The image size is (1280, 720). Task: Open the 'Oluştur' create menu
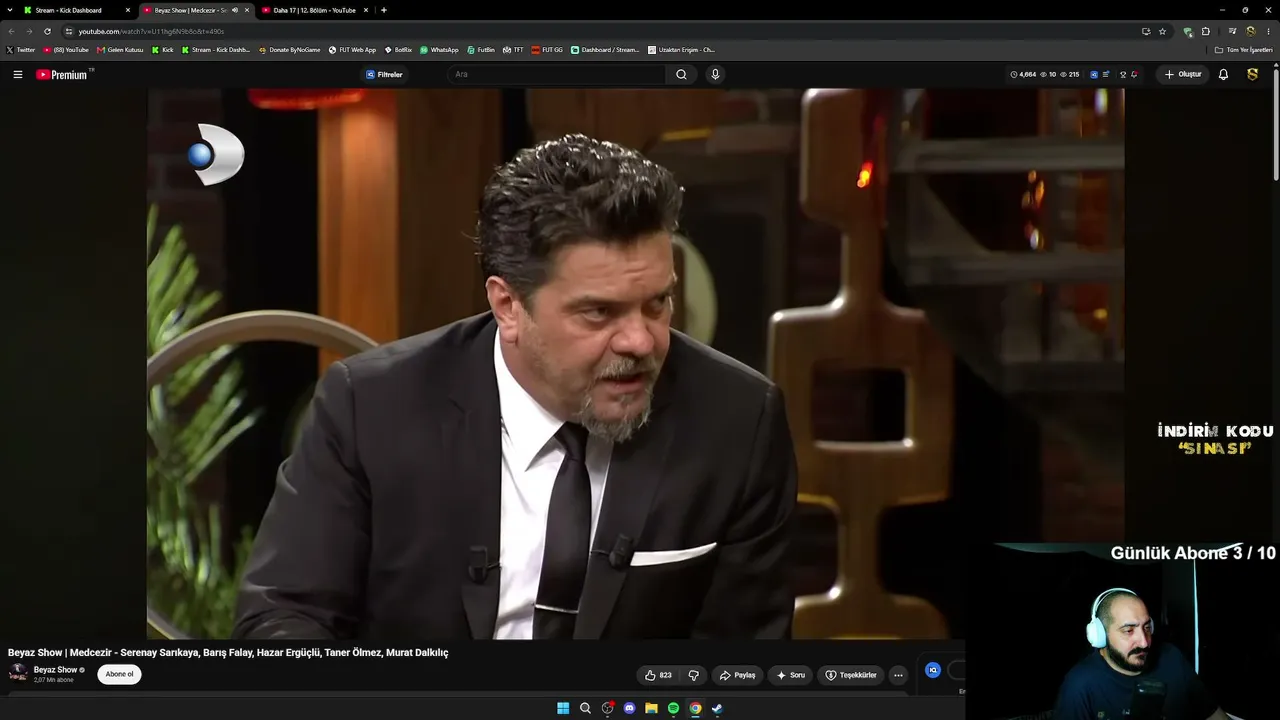(1183, 74)
